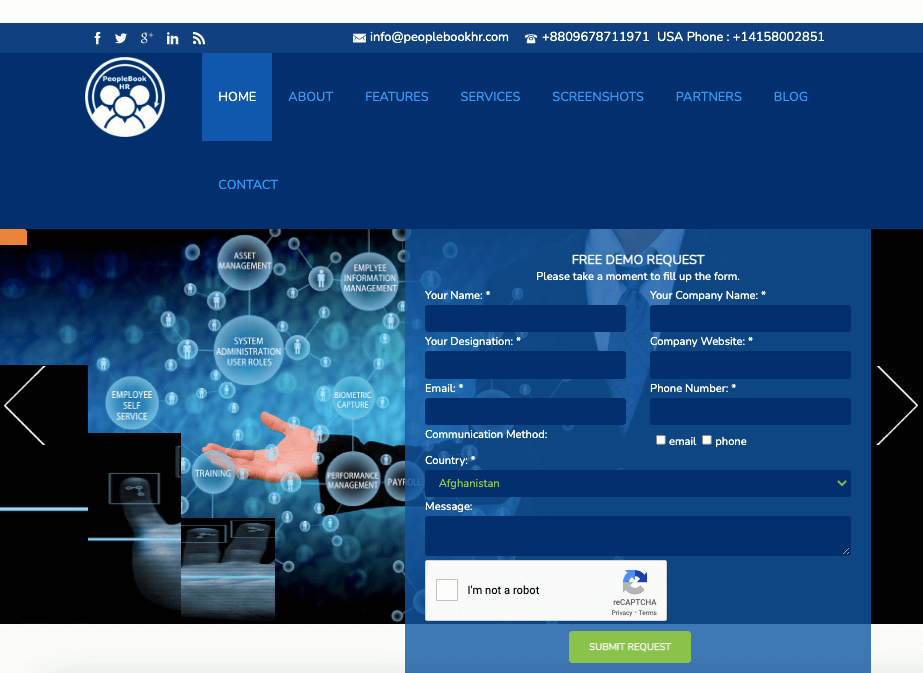Go to previous slide arrow

click(x=25, y=405)
